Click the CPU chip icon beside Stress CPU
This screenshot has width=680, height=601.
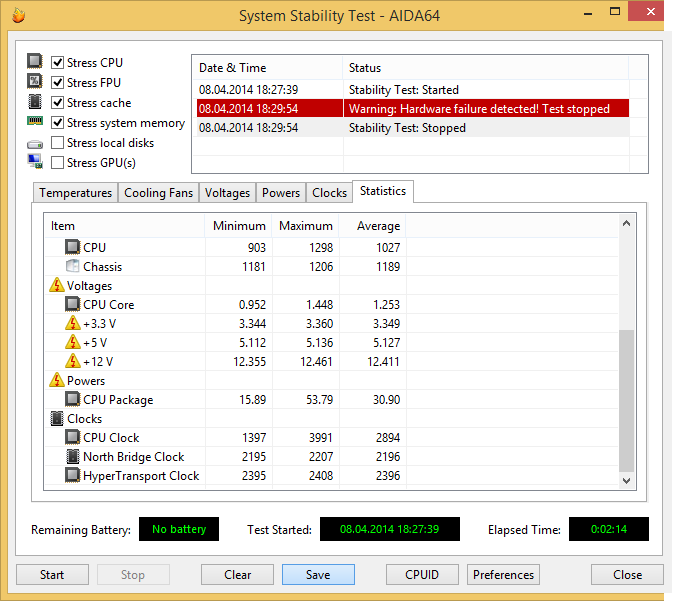click(35, 61)
